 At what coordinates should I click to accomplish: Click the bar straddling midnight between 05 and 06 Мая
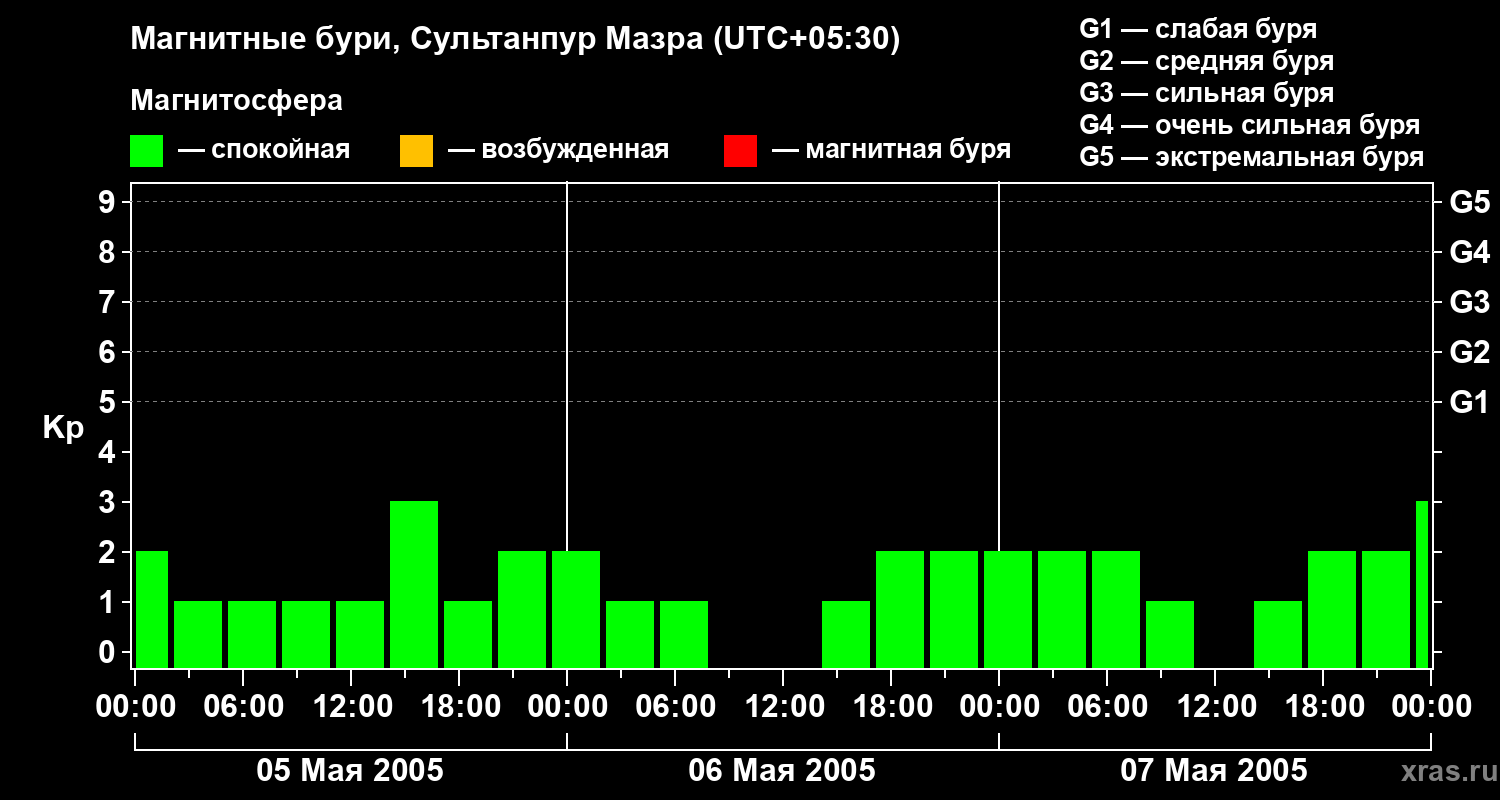(576, 609)
